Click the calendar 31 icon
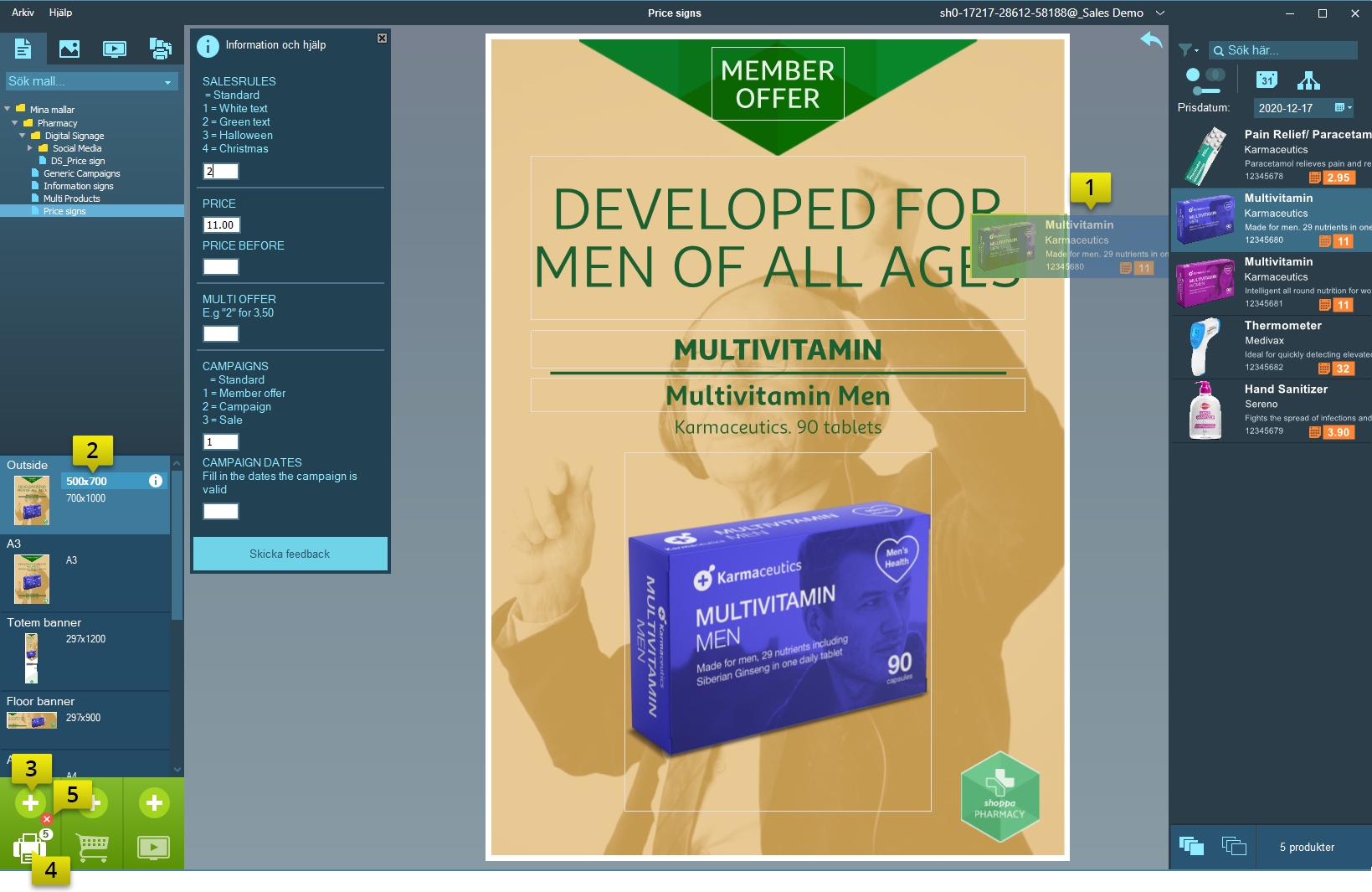 click(x=1267, y=80)
